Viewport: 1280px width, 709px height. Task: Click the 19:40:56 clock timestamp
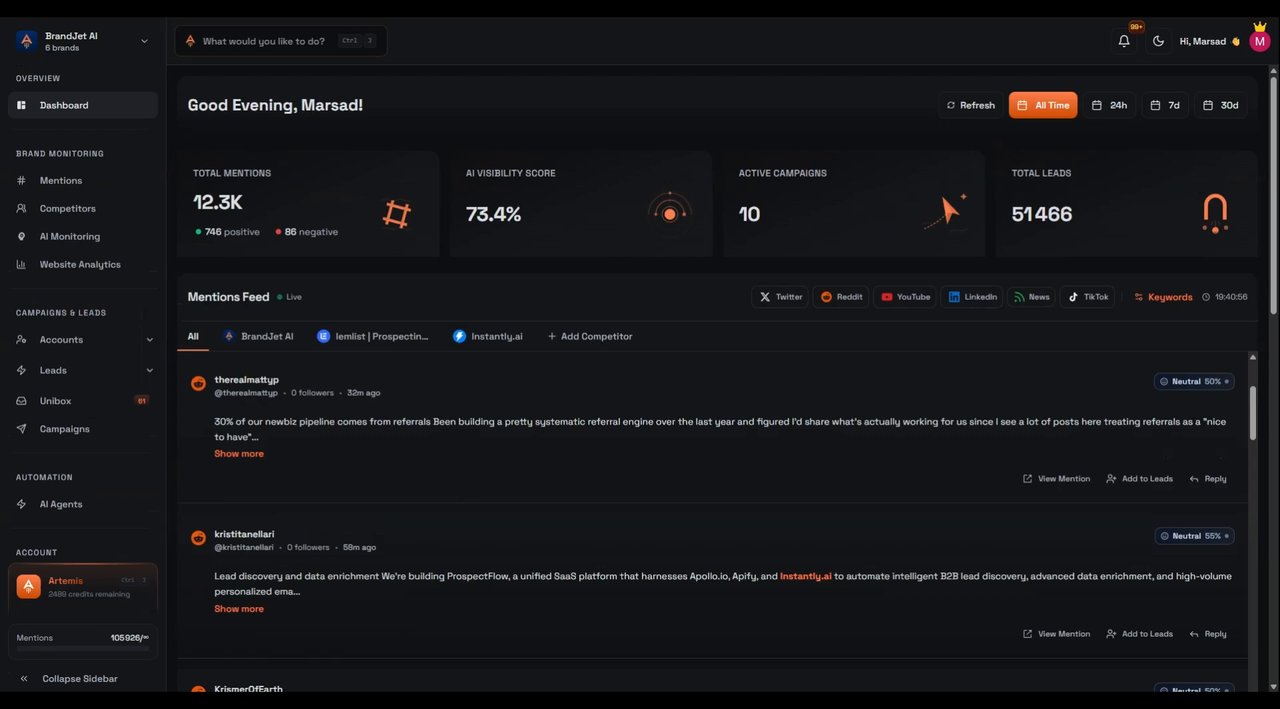tap(1225, 297)
